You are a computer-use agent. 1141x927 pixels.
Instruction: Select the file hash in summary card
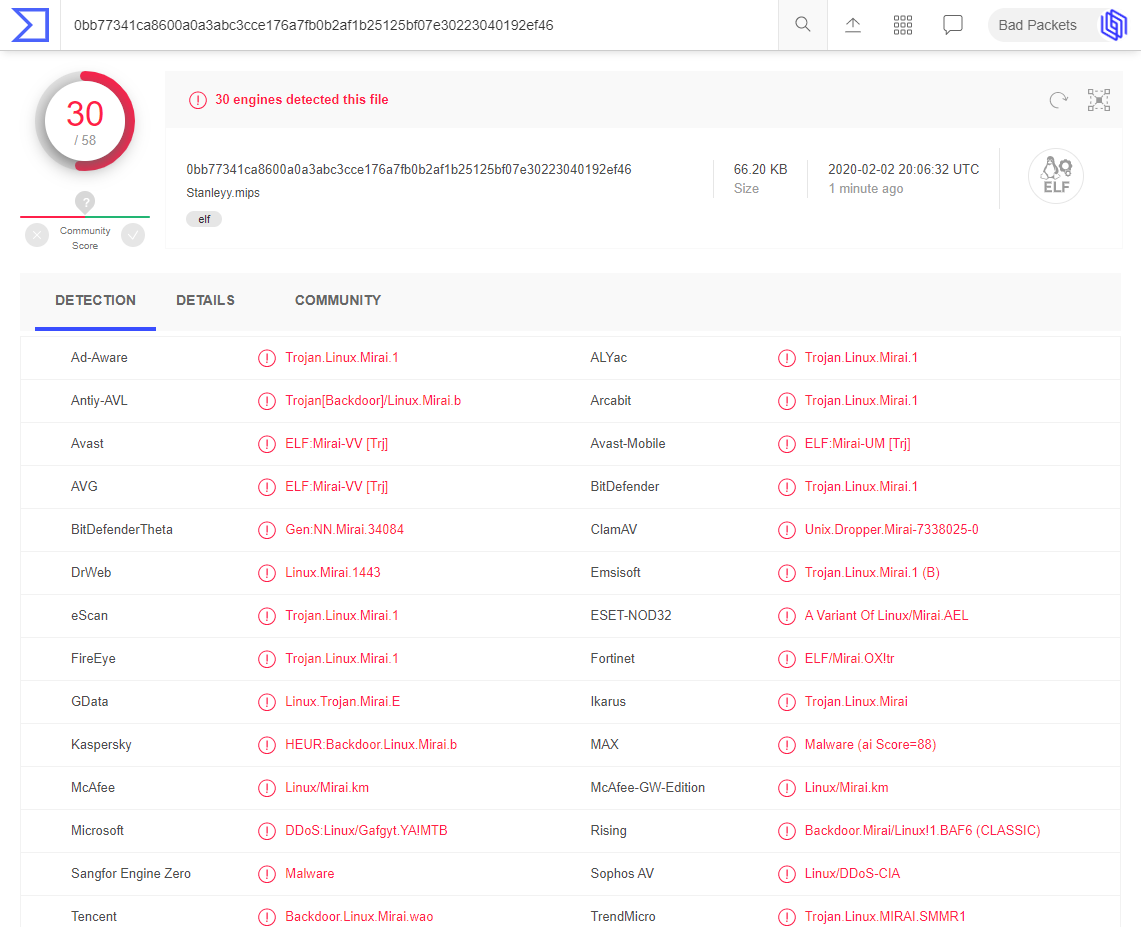click(409, 170)
